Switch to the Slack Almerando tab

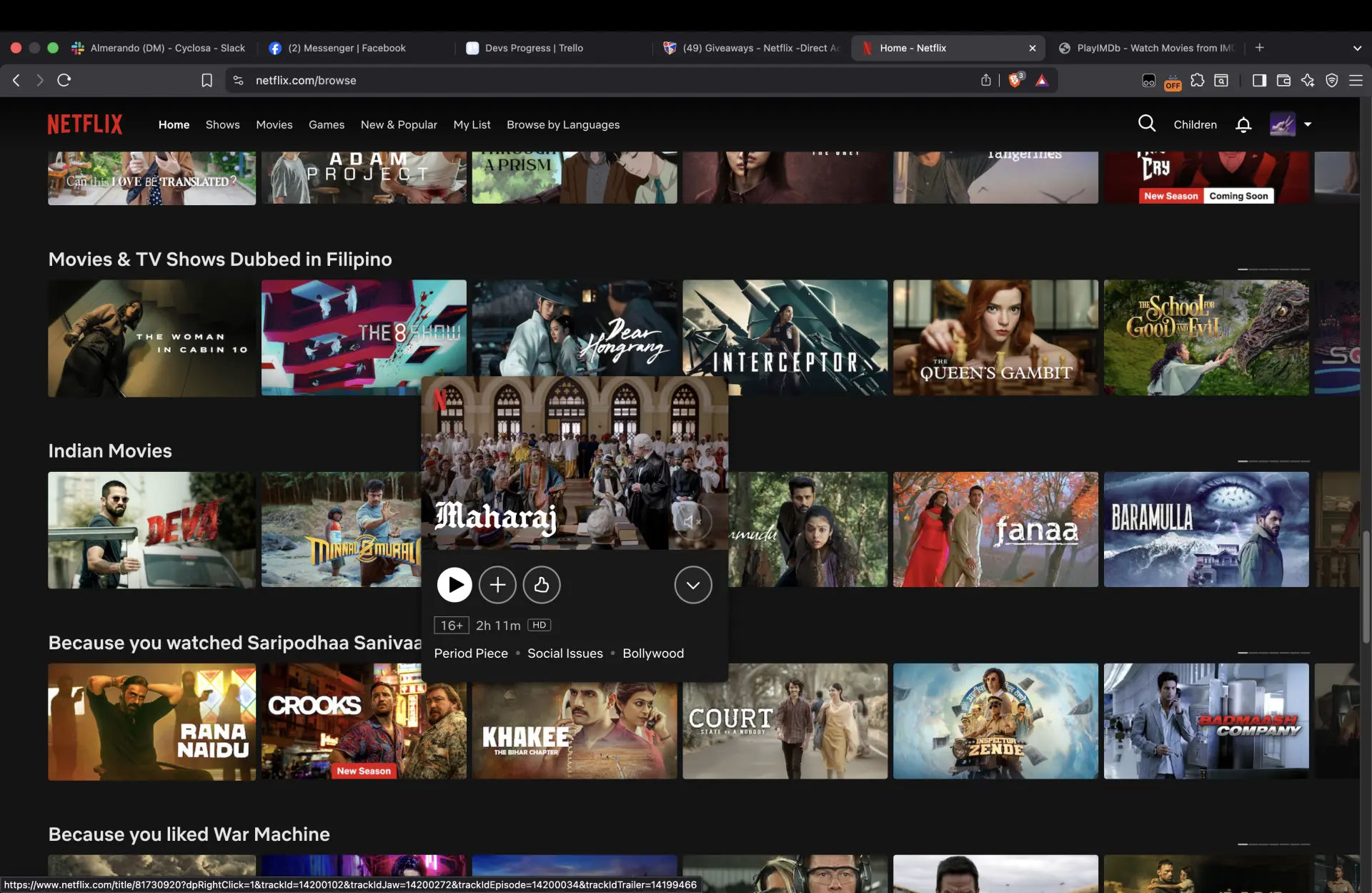coord(159,48)
